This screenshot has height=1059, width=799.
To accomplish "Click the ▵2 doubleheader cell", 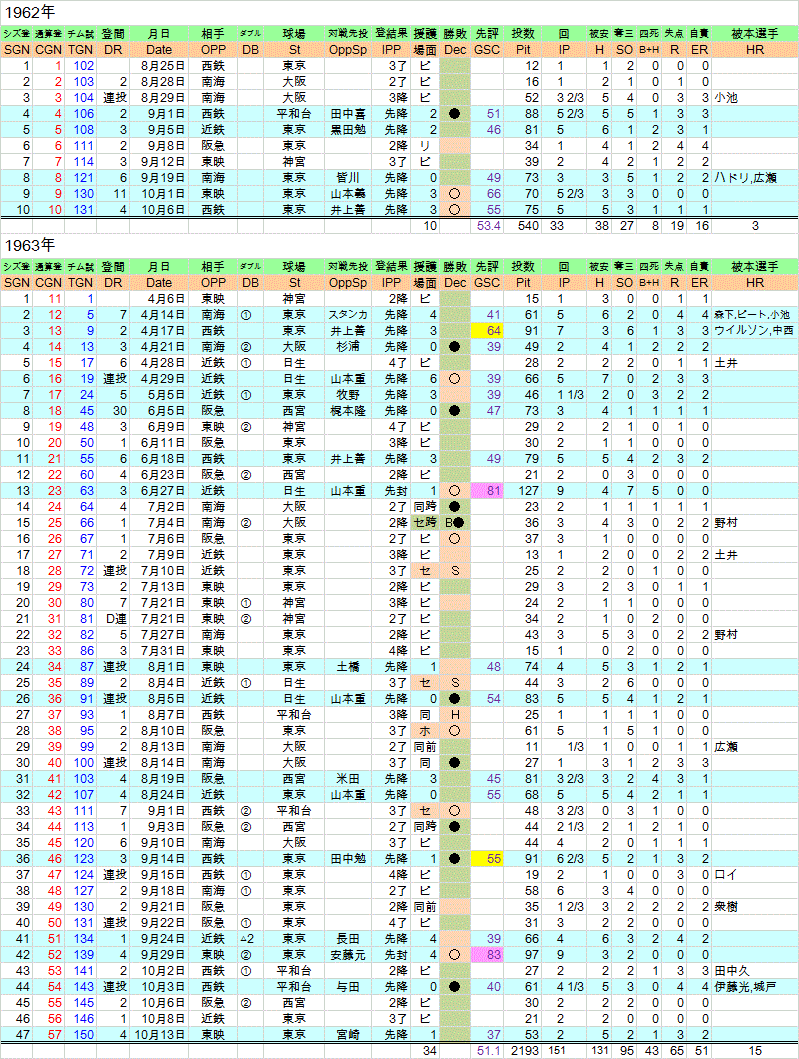I will click(x=247, y=939).
